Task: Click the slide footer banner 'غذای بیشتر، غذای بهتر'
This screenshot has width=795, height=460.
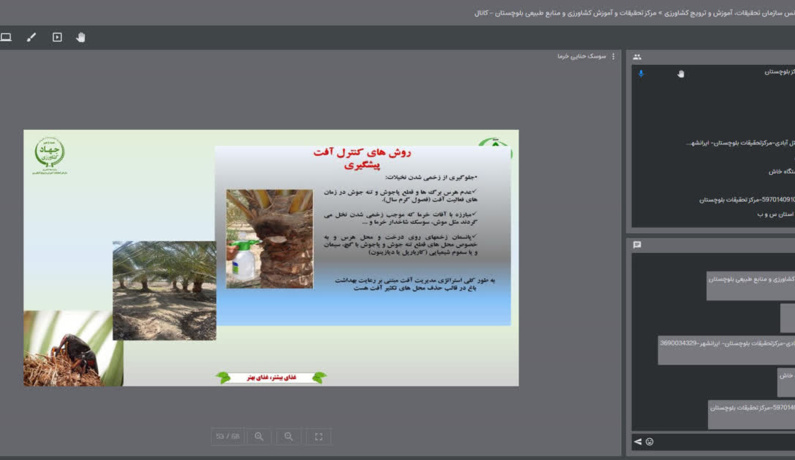Action: pos(271,377)
